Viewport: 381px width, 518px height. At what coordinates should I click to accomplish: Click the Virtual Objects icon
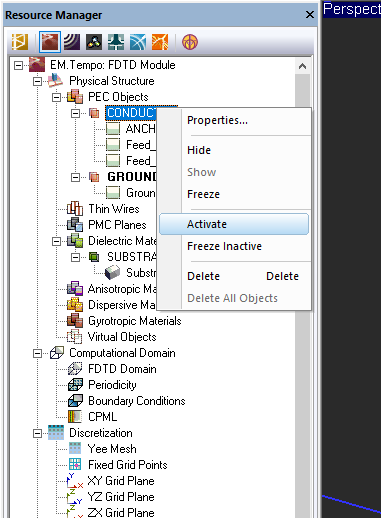point(75,337)
